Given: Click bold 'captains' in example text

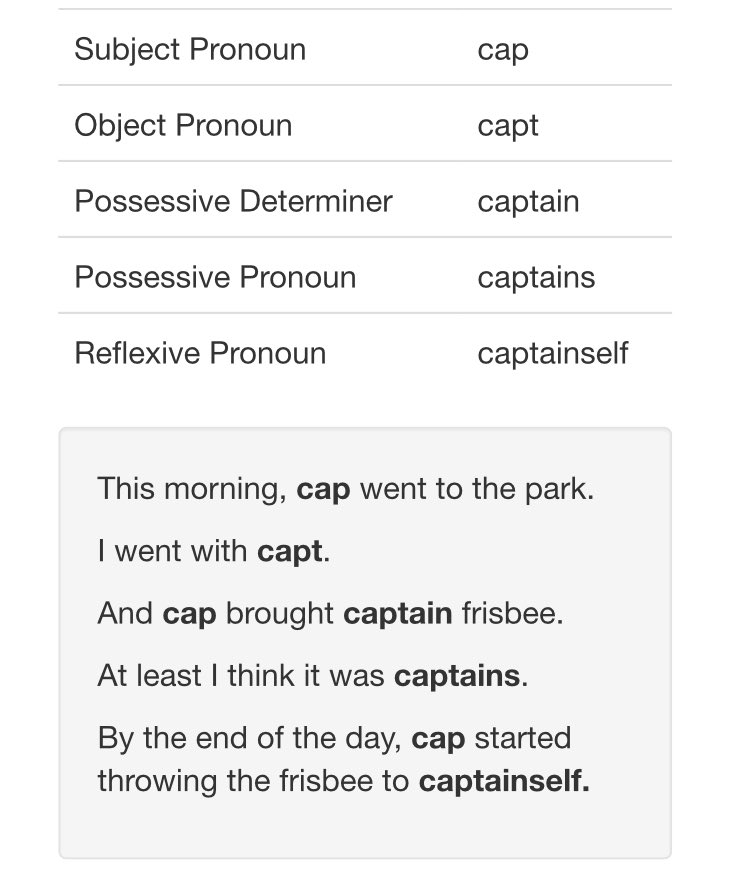Looking at the screenshot, I should (x=457, y=675).
